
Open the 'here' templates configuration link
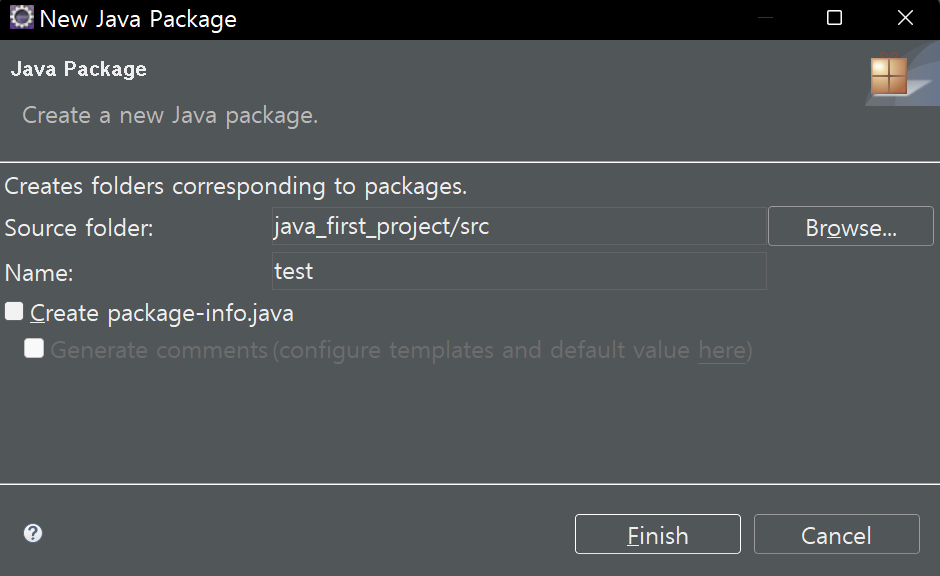pos(721,350)
